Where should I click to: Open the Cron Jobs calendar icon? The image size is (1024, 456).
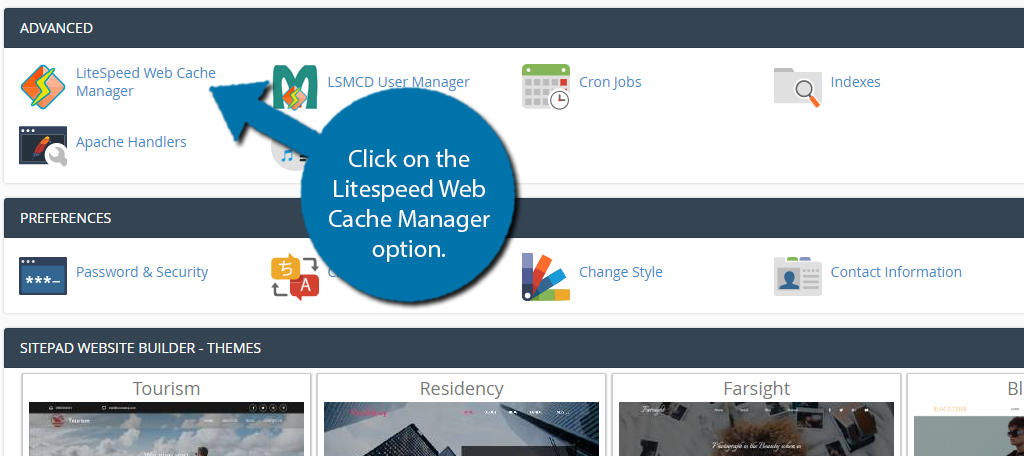click(546, 86)
